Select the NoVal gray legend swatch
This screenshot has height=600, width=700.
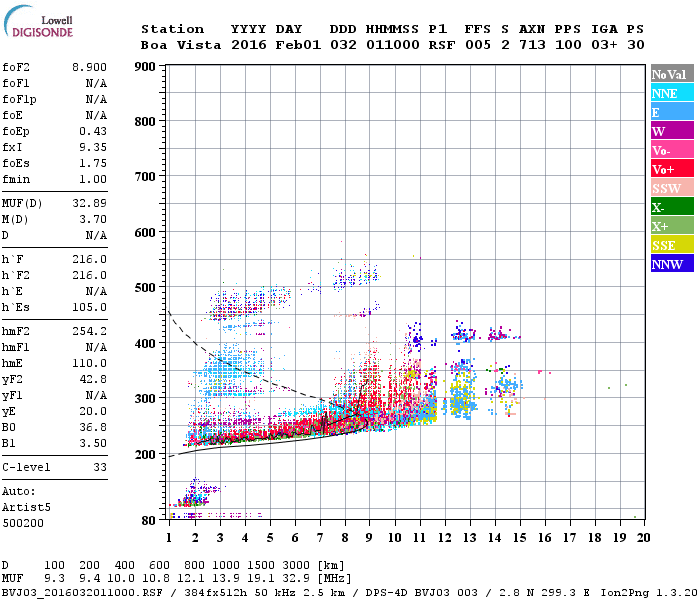click(x=672, y=74)
